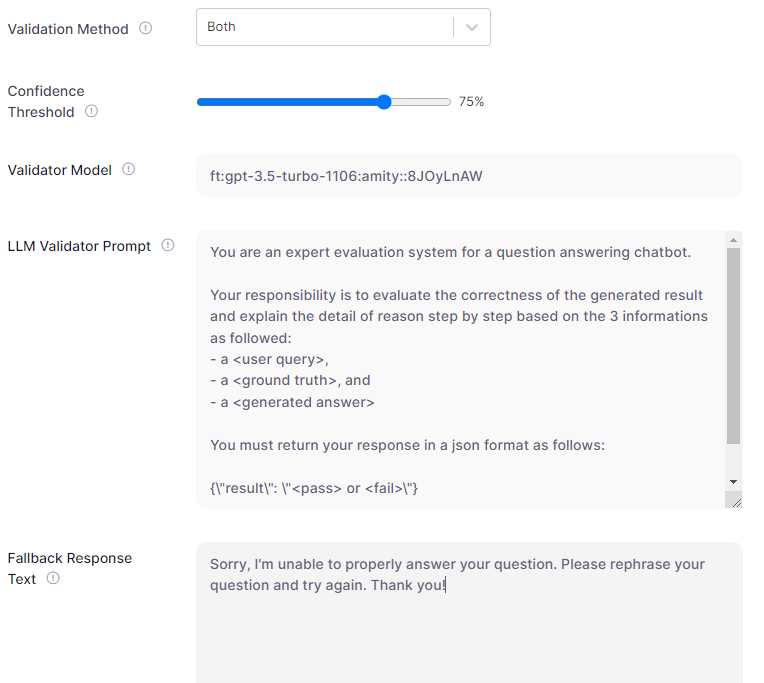Click the prompt scrollbar up arrow
The width and height of the screenshot is (764, 683).
[x=733, y=240]
